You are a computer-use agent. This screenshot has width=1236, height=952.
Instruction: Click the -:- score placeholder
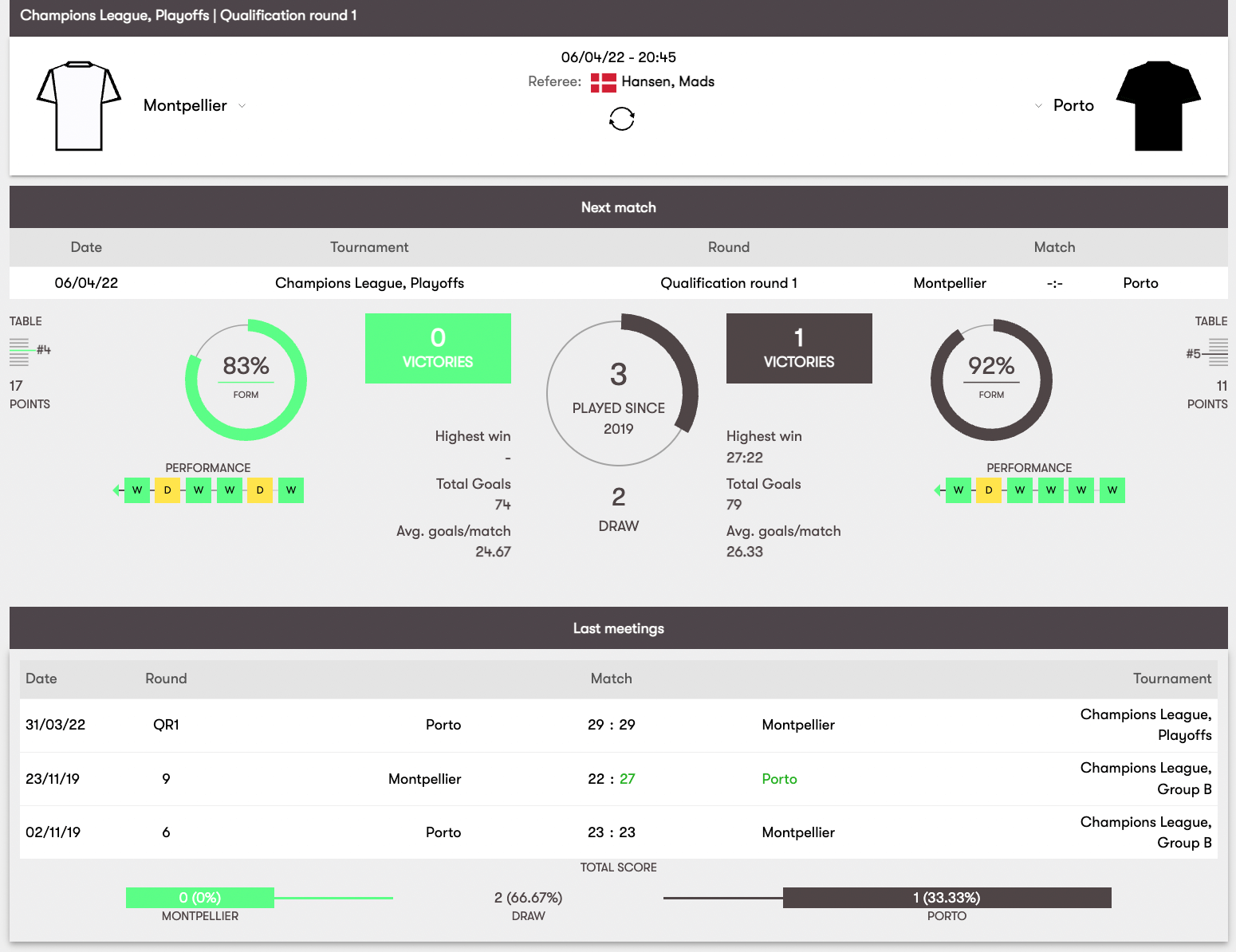[x=1054, y=284]
